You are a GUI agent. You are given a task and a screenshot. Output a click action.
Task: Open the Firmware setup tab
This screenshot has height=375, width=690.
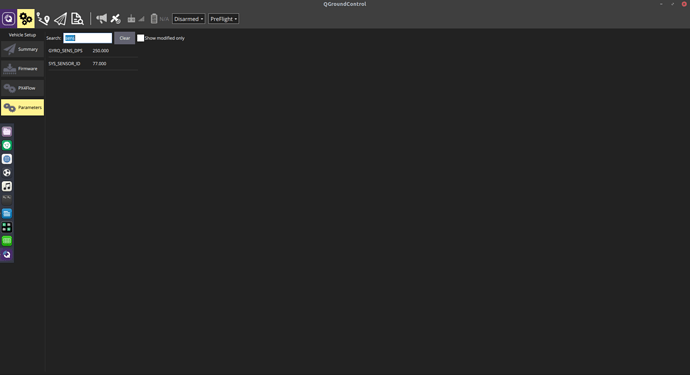[x=22, y=69]
